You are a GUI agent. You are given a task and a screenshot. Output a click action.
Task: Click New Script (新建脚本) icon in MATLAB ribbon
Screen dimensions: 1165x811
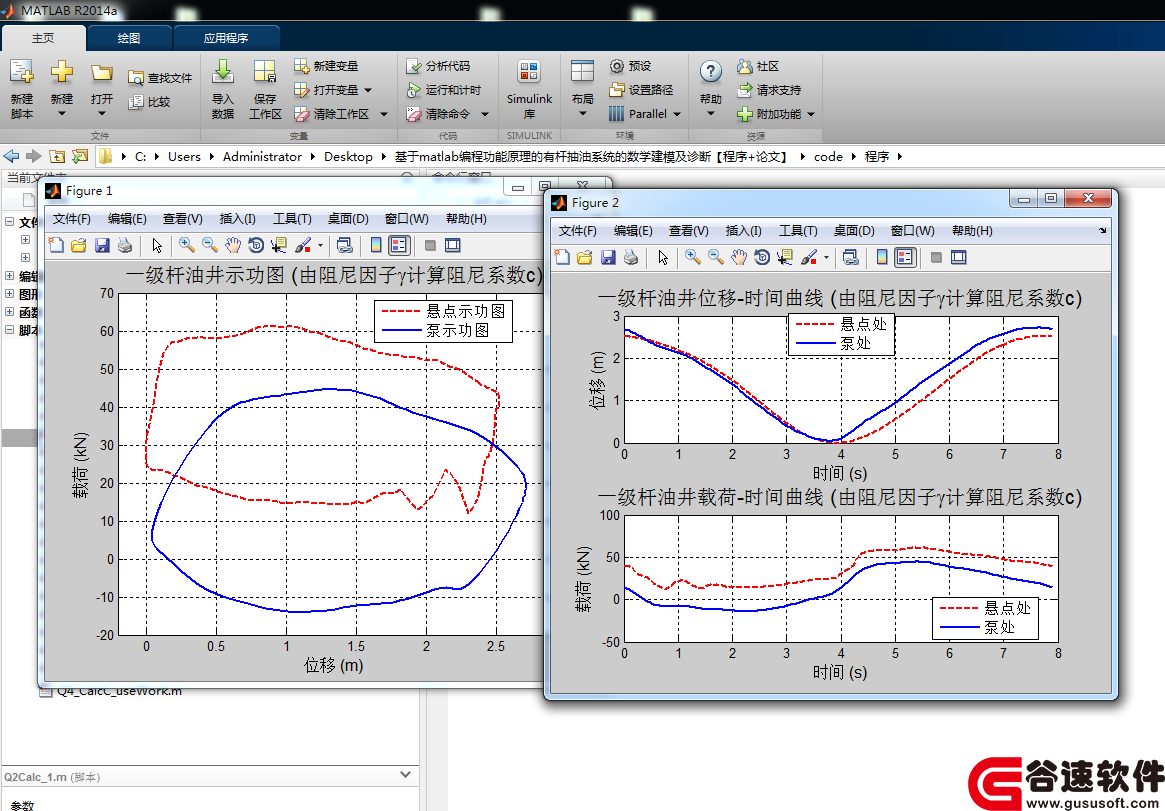point(22,72)
